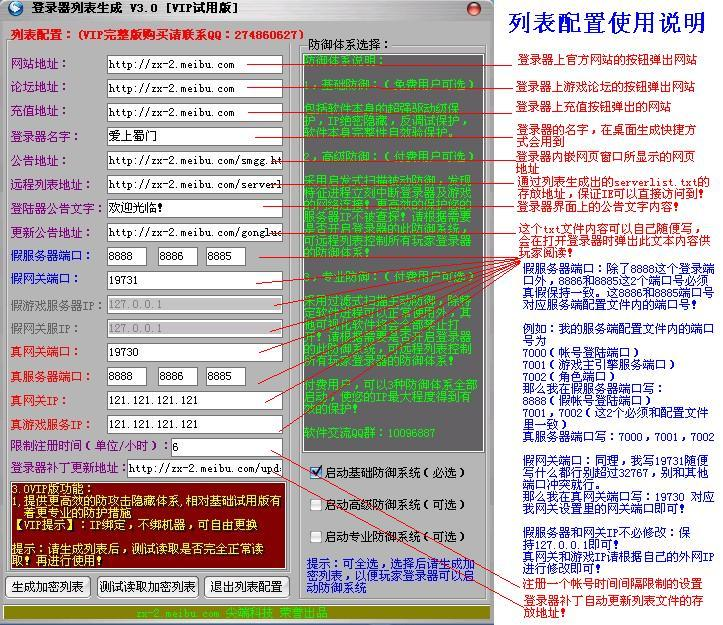The width and height of the screenshot is (723, 625).
Task: Select the 登录器补丁更新地址 field
Action: point(204,468)
